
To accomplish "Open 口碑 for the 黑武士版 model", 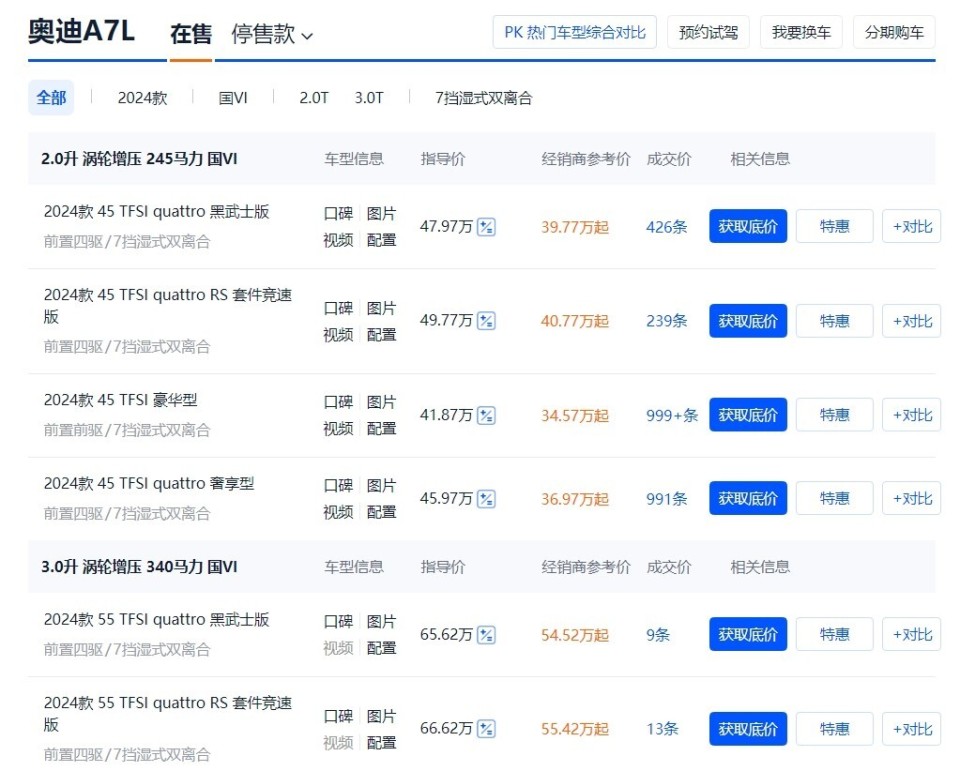I will [x=337, y=213].
